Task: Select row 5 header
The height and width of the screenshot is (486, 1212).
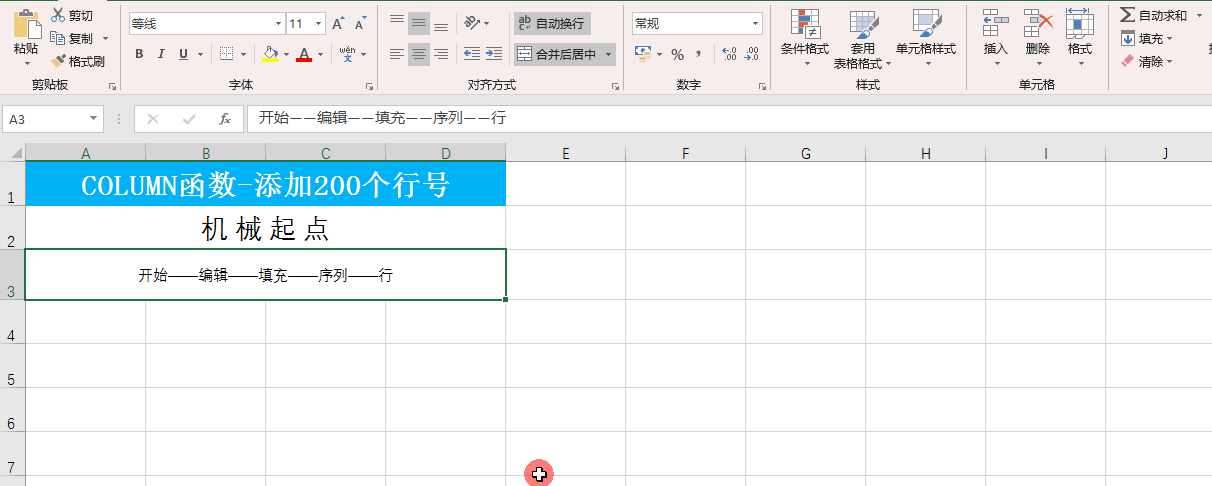Action: coord(12,366)
